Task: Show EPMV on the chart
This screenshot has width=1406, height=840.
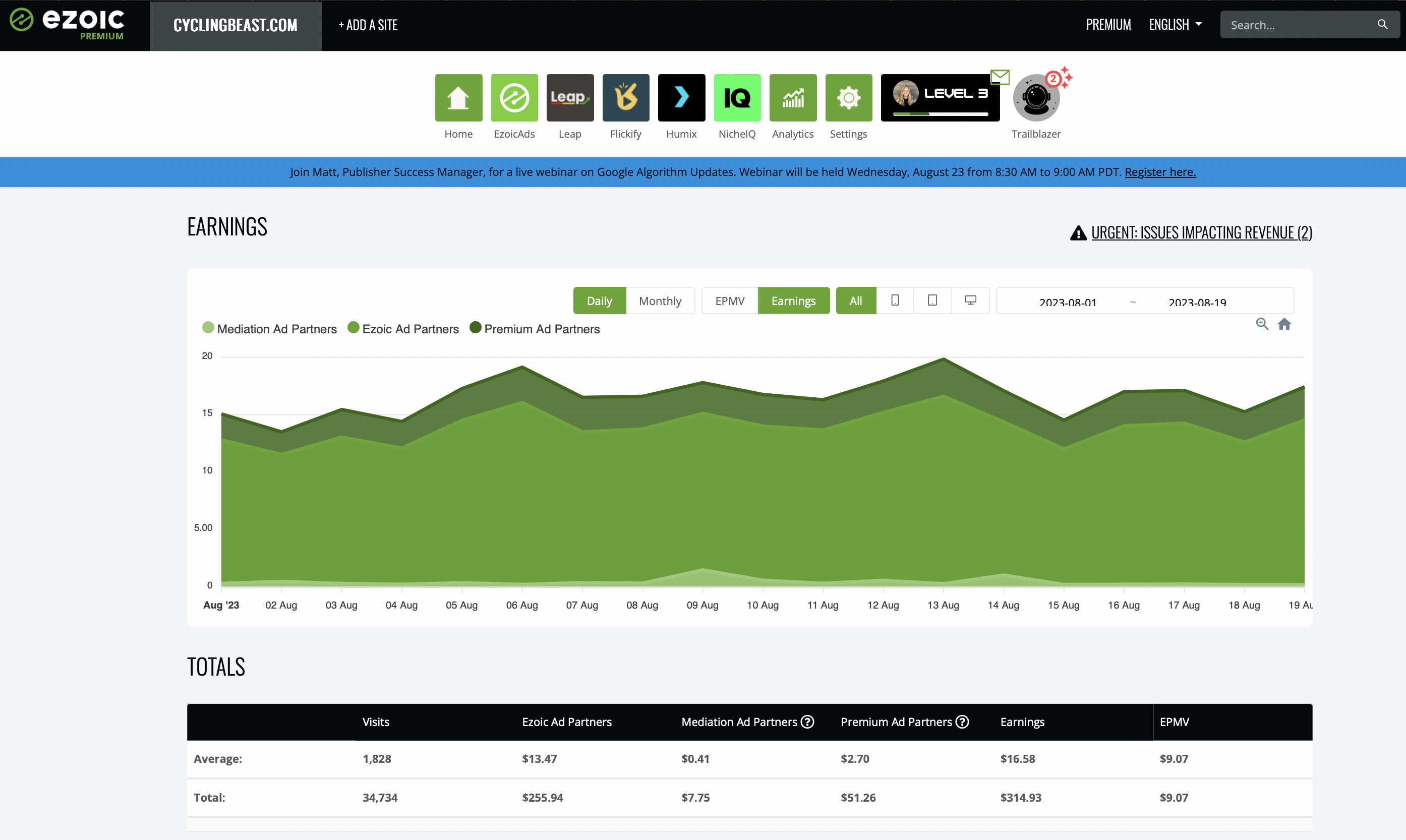Action: tap(730, 301)
